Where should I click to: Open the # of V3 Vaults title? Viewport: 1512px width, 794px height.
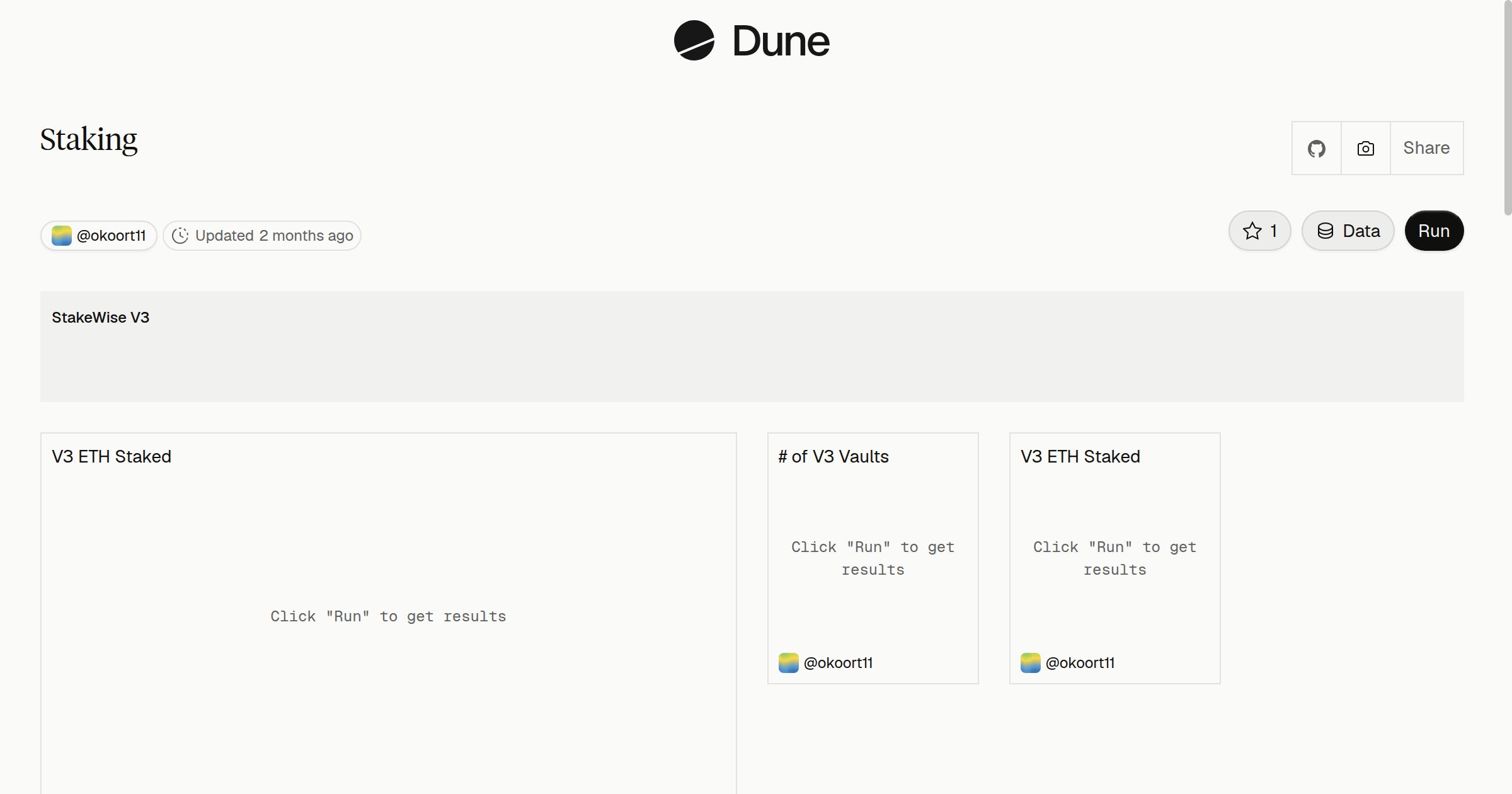[x=833, y=456]
